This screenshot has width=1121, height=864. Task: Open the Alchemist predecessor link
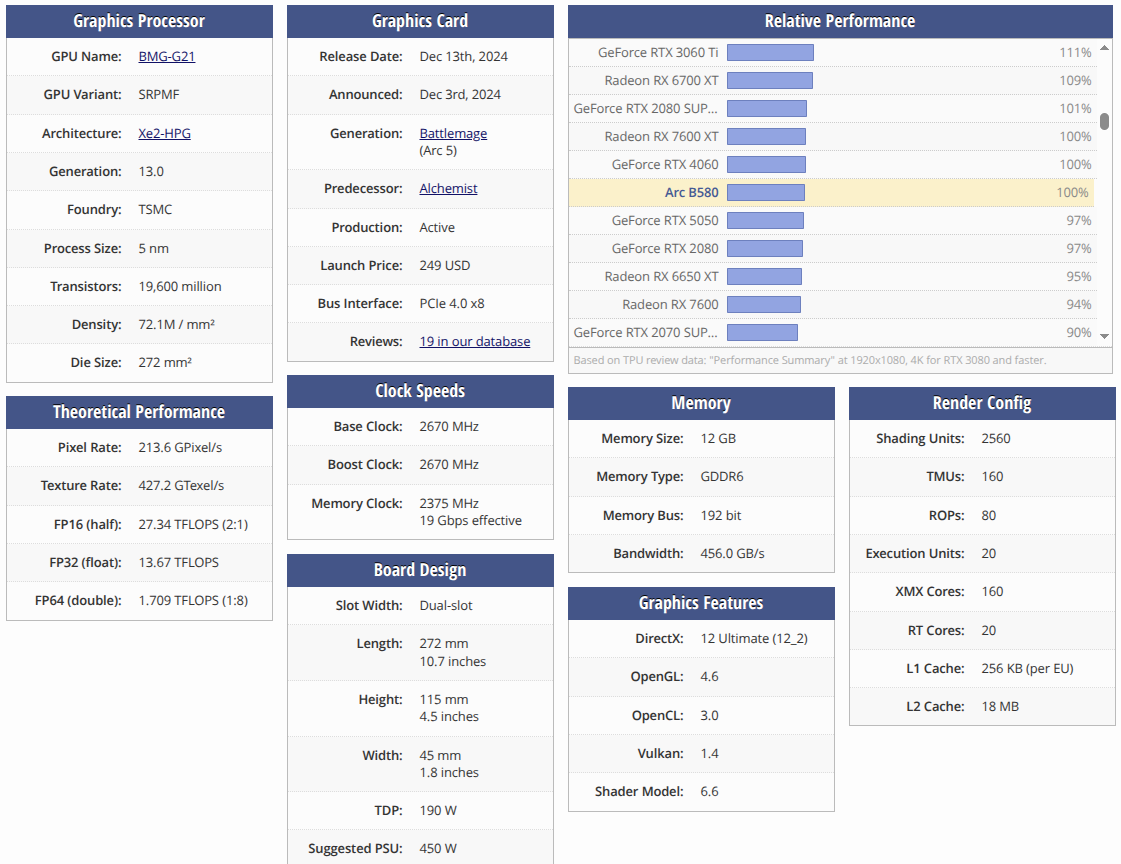pyautogui.click(x=448, y=188)
